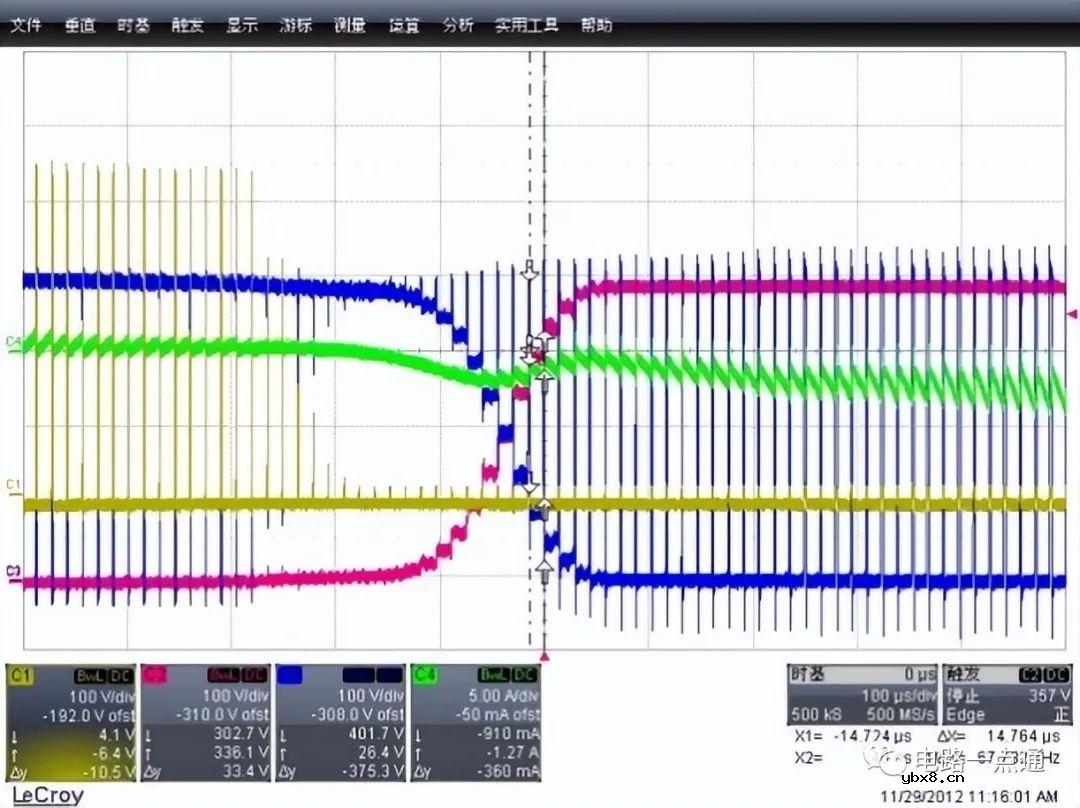This screenshot has height=808, width=1080.
Task: Open the 触发 (Trigger) menu
Action: [187, 26]
